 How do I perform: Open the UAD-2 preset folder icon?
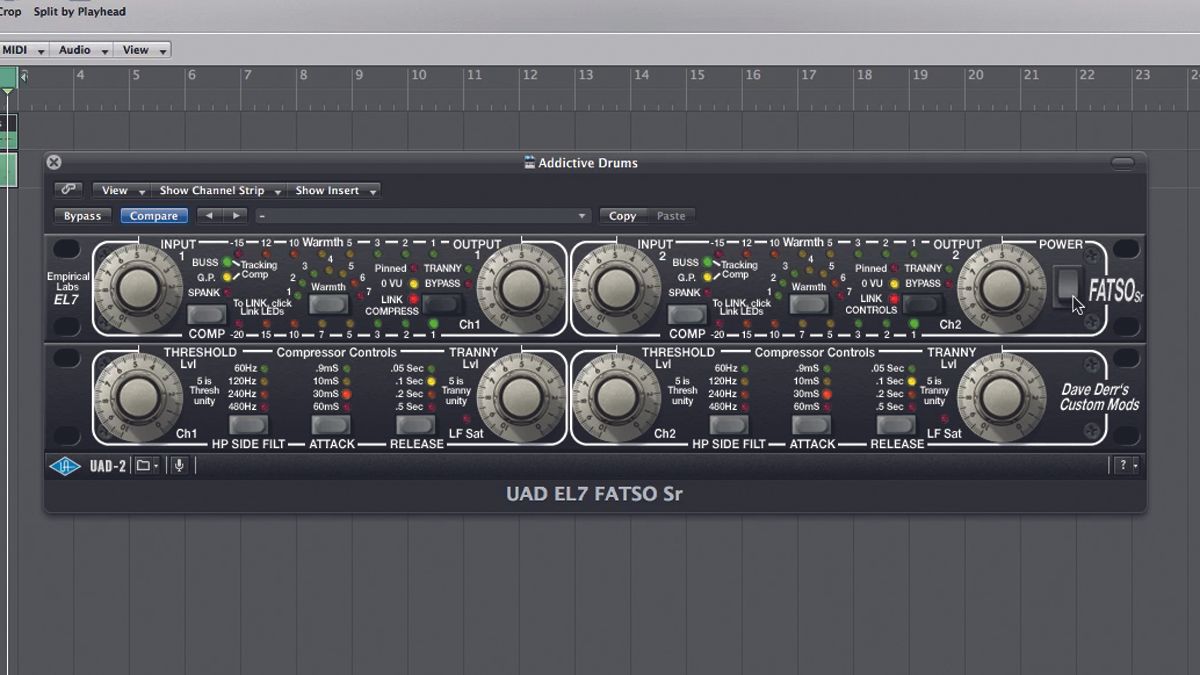(143, 465)
